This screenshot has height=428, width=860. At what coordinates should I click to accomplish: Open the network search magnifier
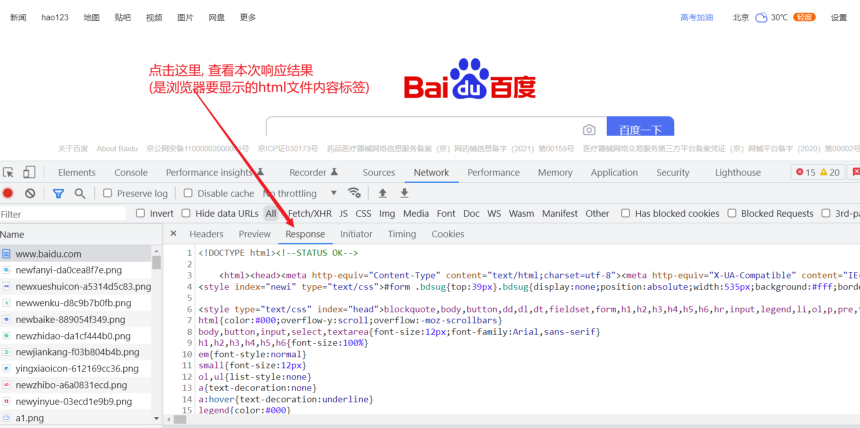click(x=80, y=193)
